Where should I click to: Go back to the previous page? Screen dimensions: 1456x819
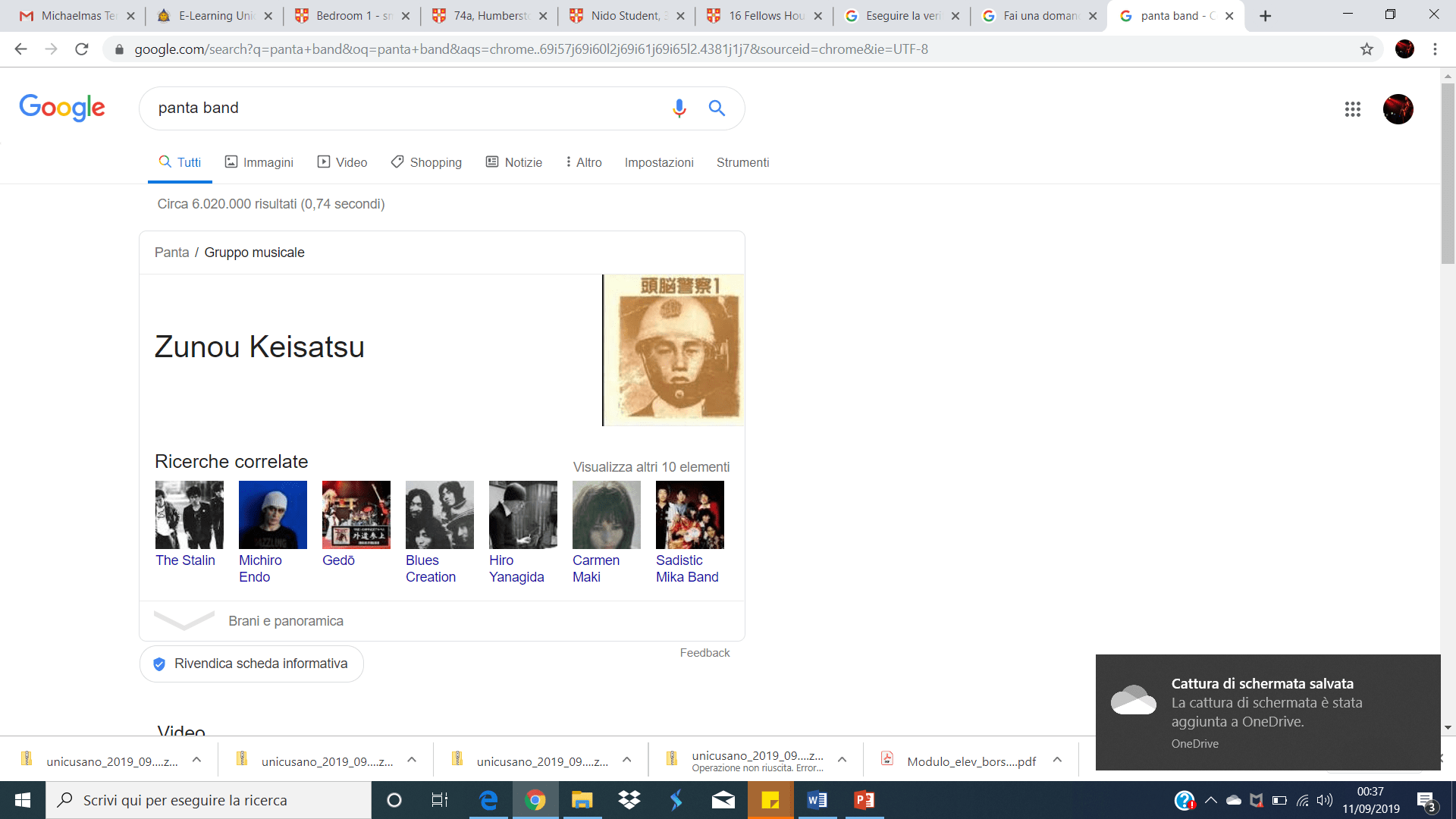(x=20, y=49)
